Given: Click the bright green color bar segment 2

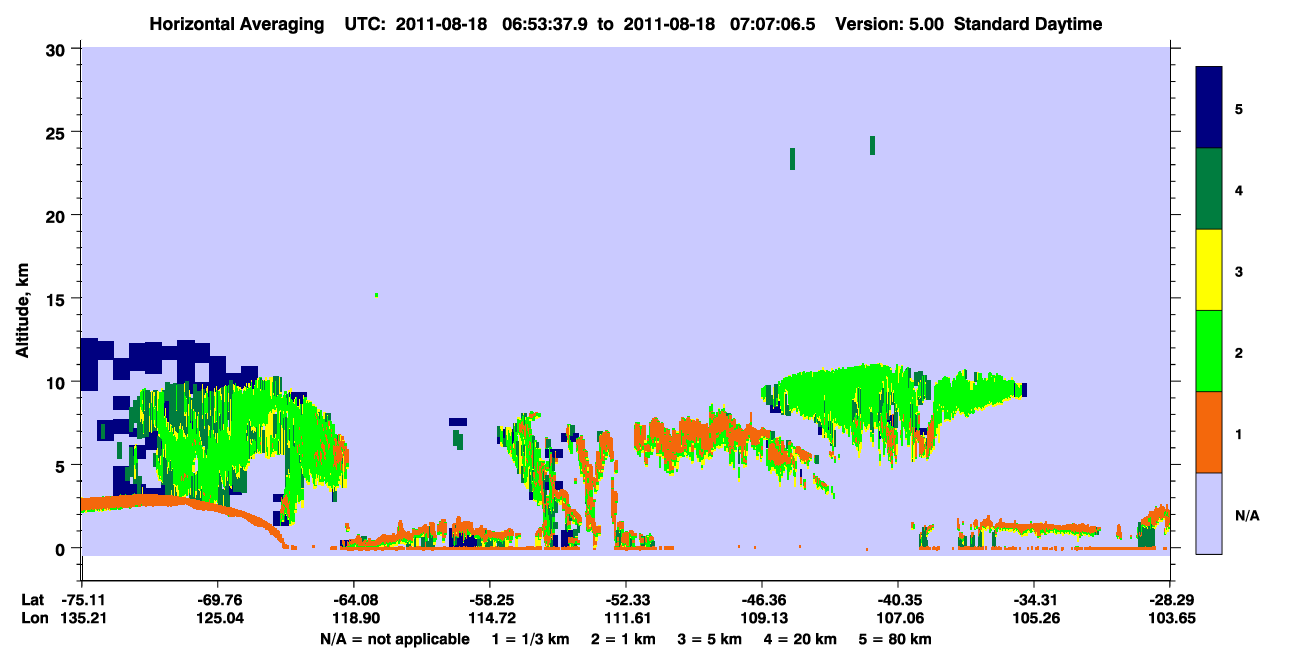Looking at the screenshot, I should pyautogui.click(x=1209, y=351).
